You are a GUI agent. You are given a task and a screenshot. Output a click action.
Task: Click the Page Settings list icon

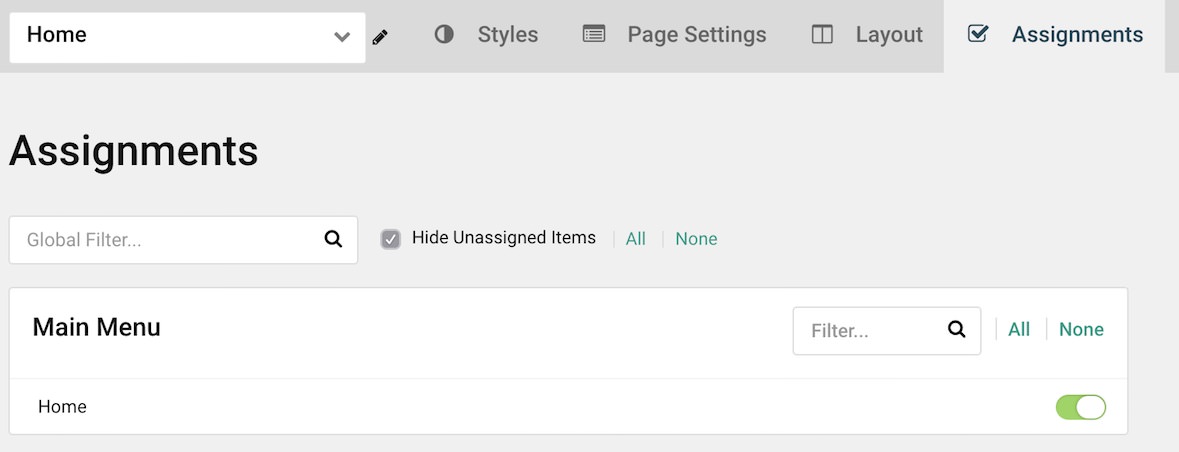click(594, 35)
